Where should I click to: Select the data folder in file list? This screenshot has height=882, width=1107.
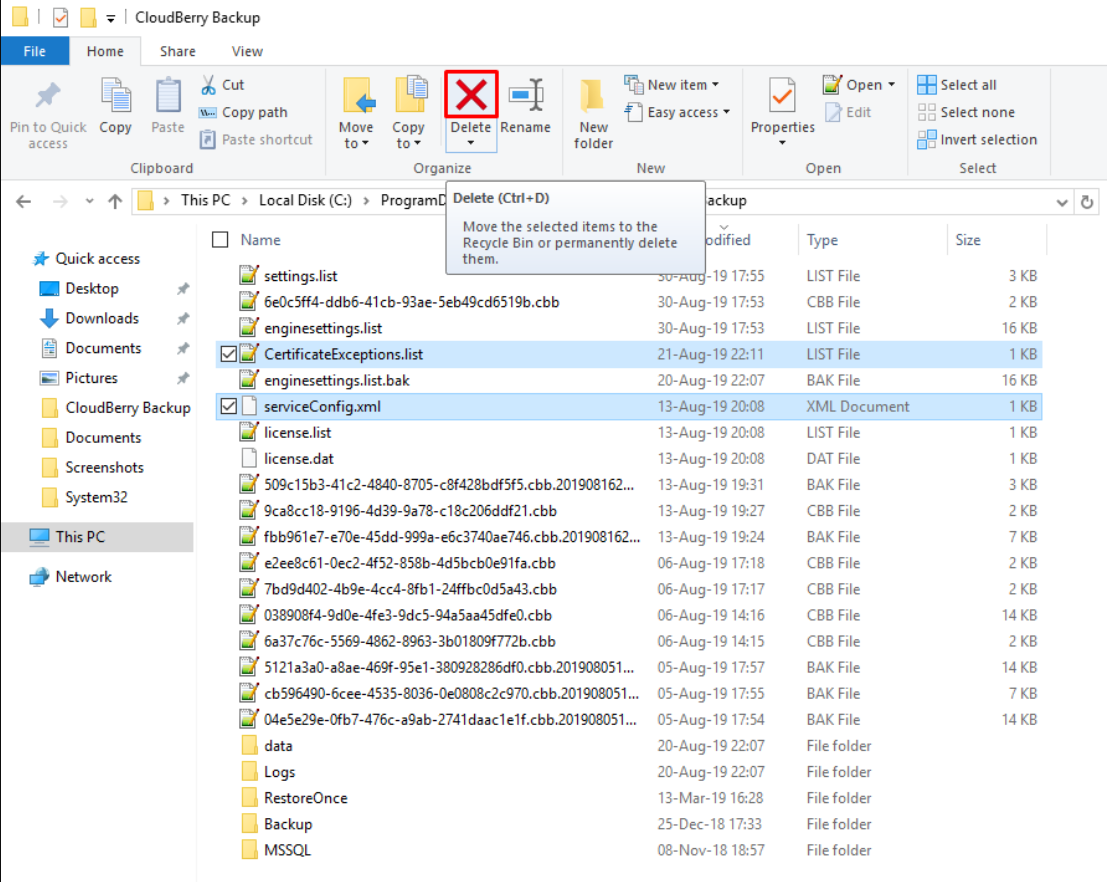(x=278, y=746)
